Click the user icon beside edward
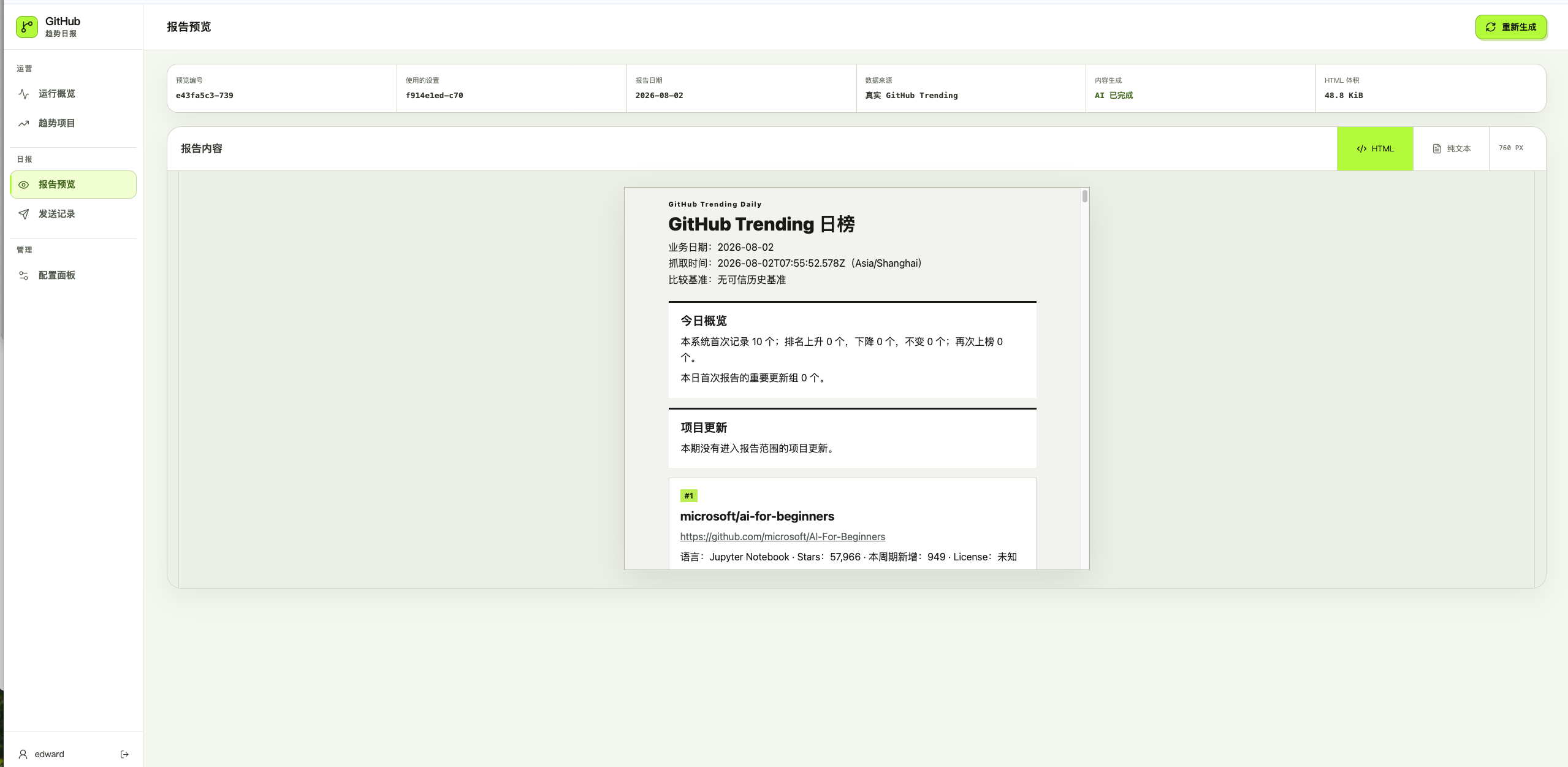Viewport: 1568px width, 767px height. 23,754
